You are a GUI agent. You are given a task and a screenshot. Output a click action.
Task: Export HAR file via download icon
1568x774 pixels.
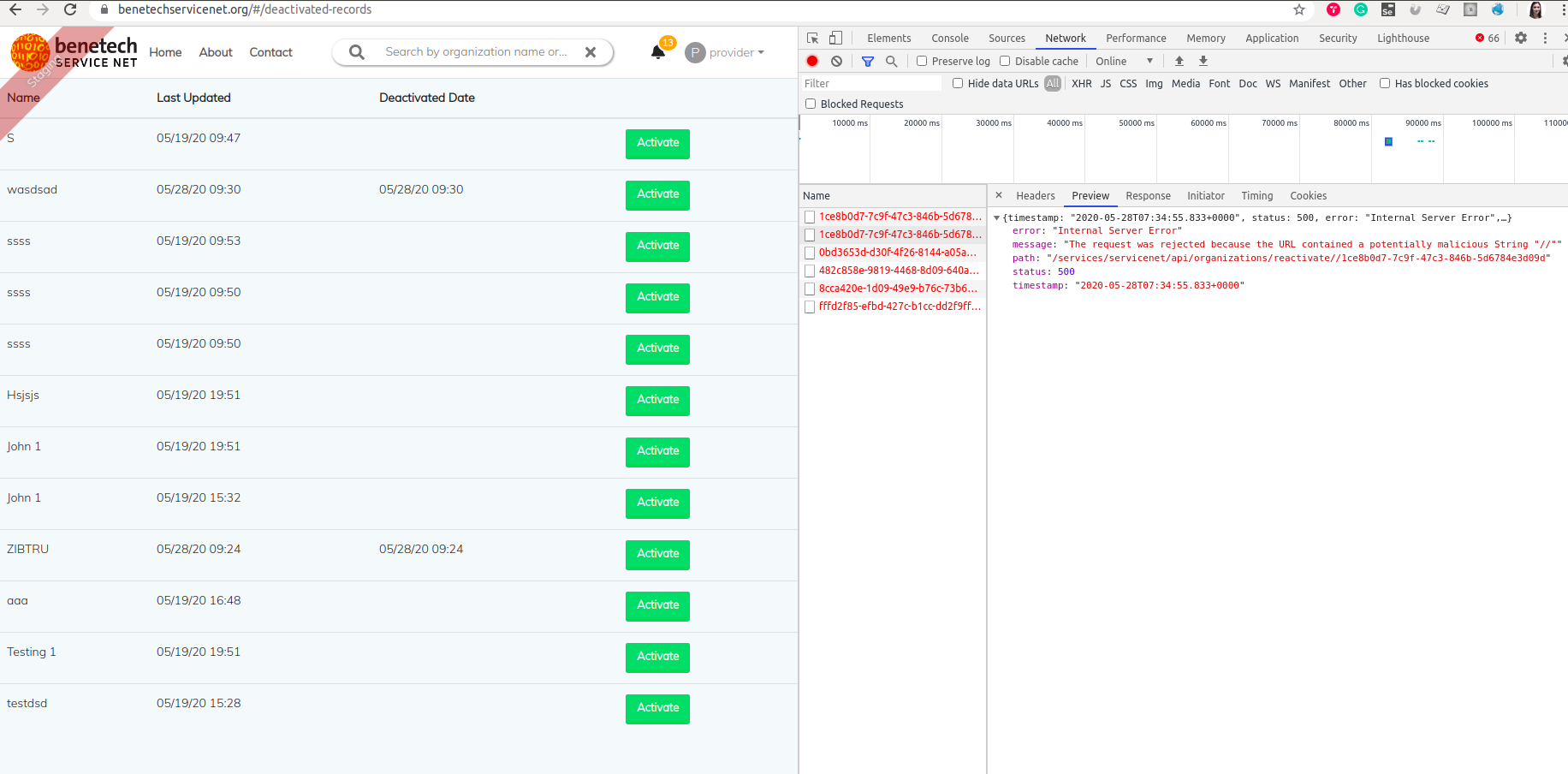point(1203,61)
